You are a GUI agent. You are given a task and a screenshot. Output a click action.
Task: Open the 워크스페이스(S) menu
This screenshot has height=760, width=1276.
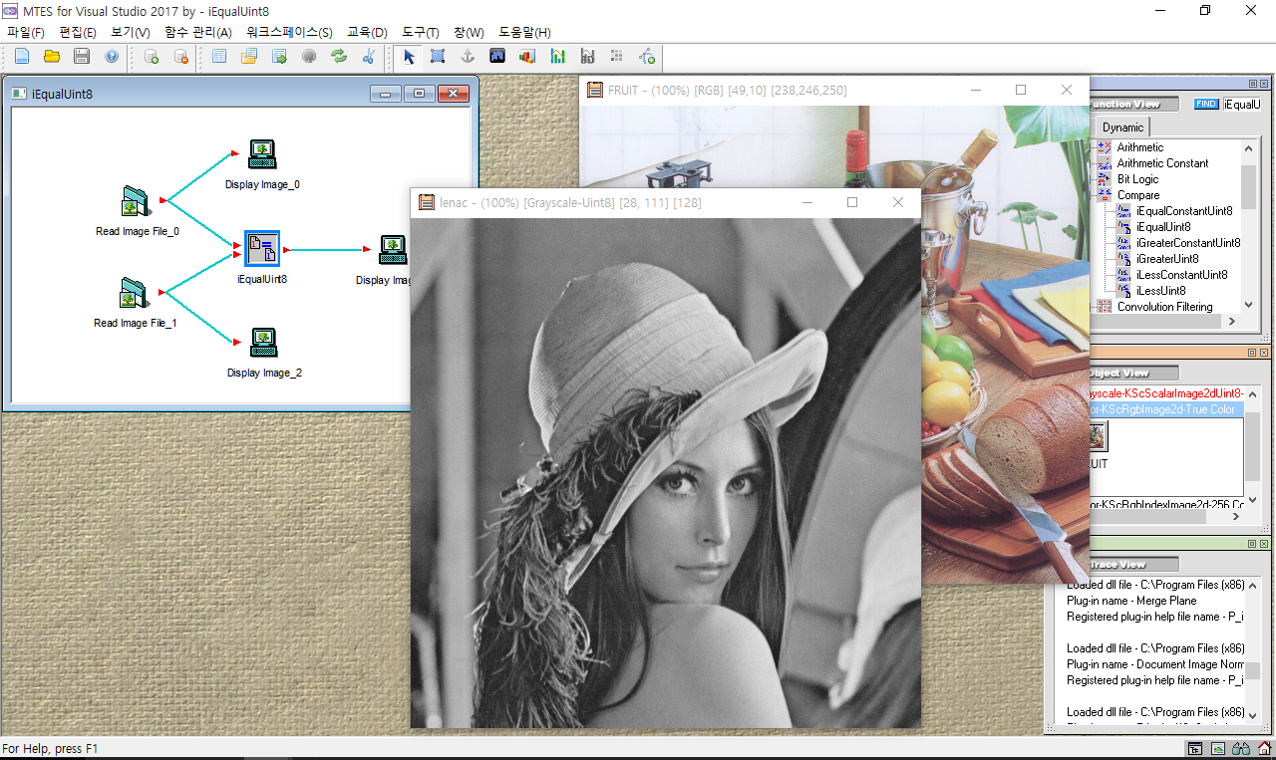(289, 33)
